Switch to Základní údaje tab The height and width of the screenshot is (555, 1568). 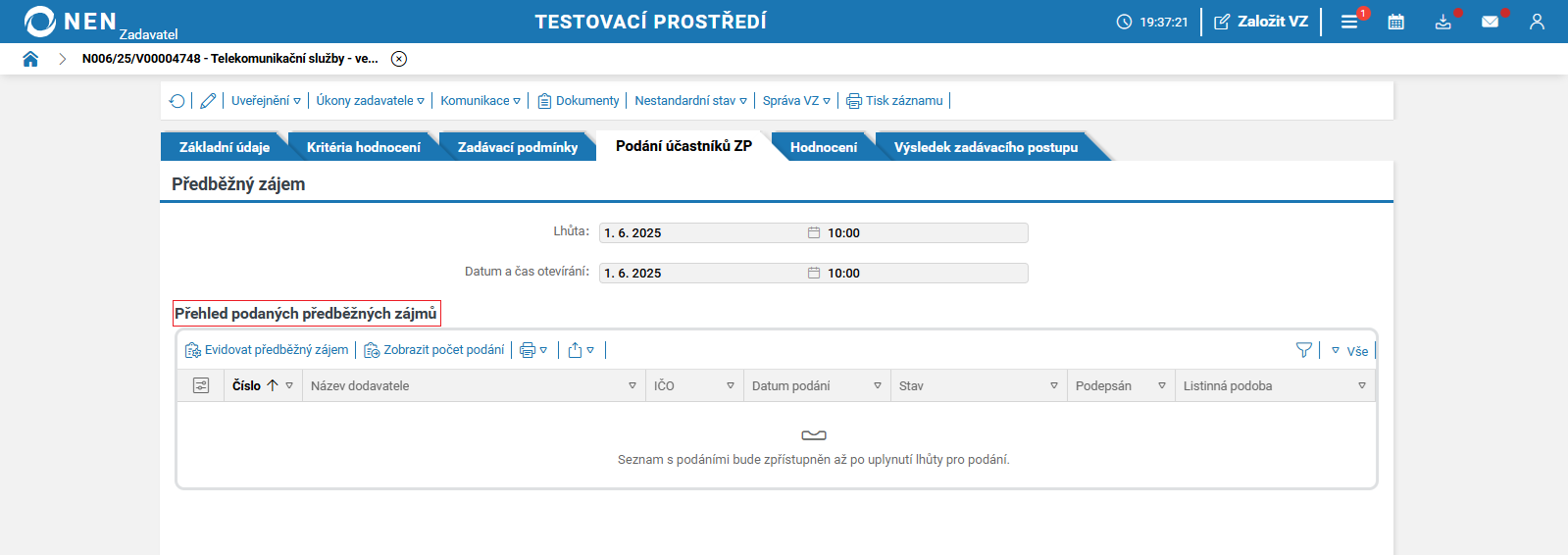225,147
